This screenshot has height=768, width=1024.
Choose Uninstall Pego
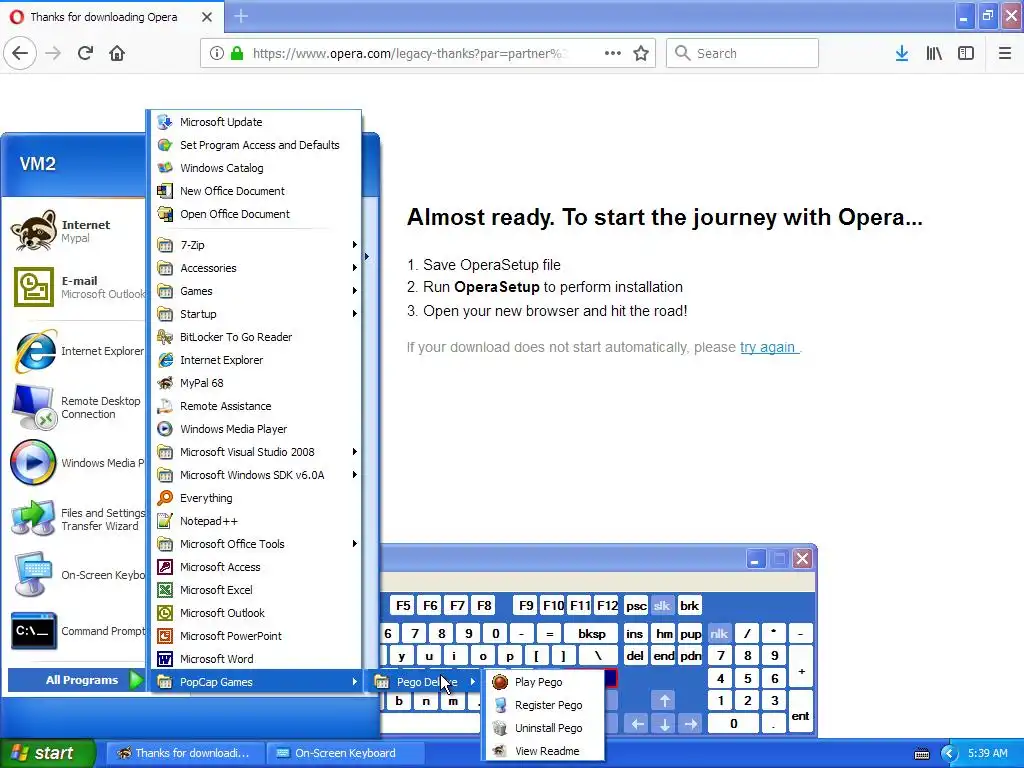coord(545,728)
